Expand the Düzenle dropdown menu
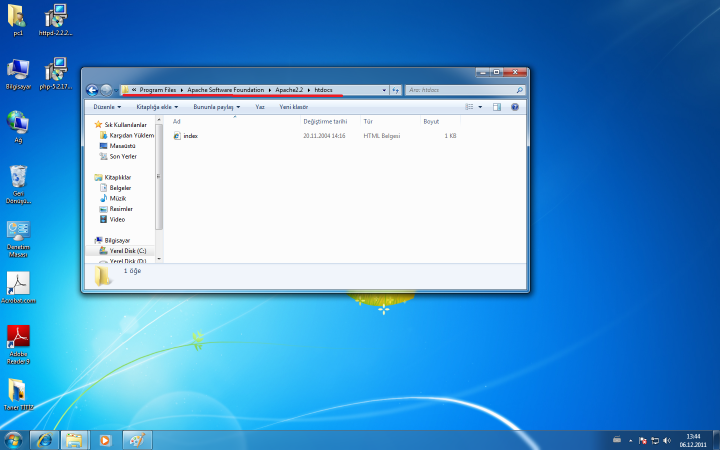This screenshot has width=720, height=450. (107, 106)
